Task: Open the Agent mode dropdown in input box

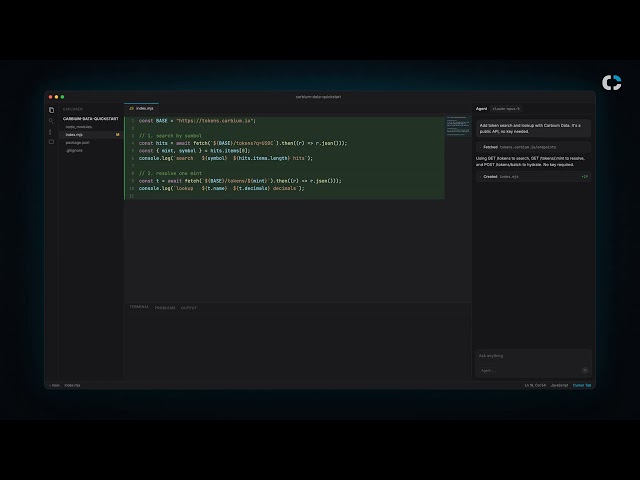Action: [487, 371]
